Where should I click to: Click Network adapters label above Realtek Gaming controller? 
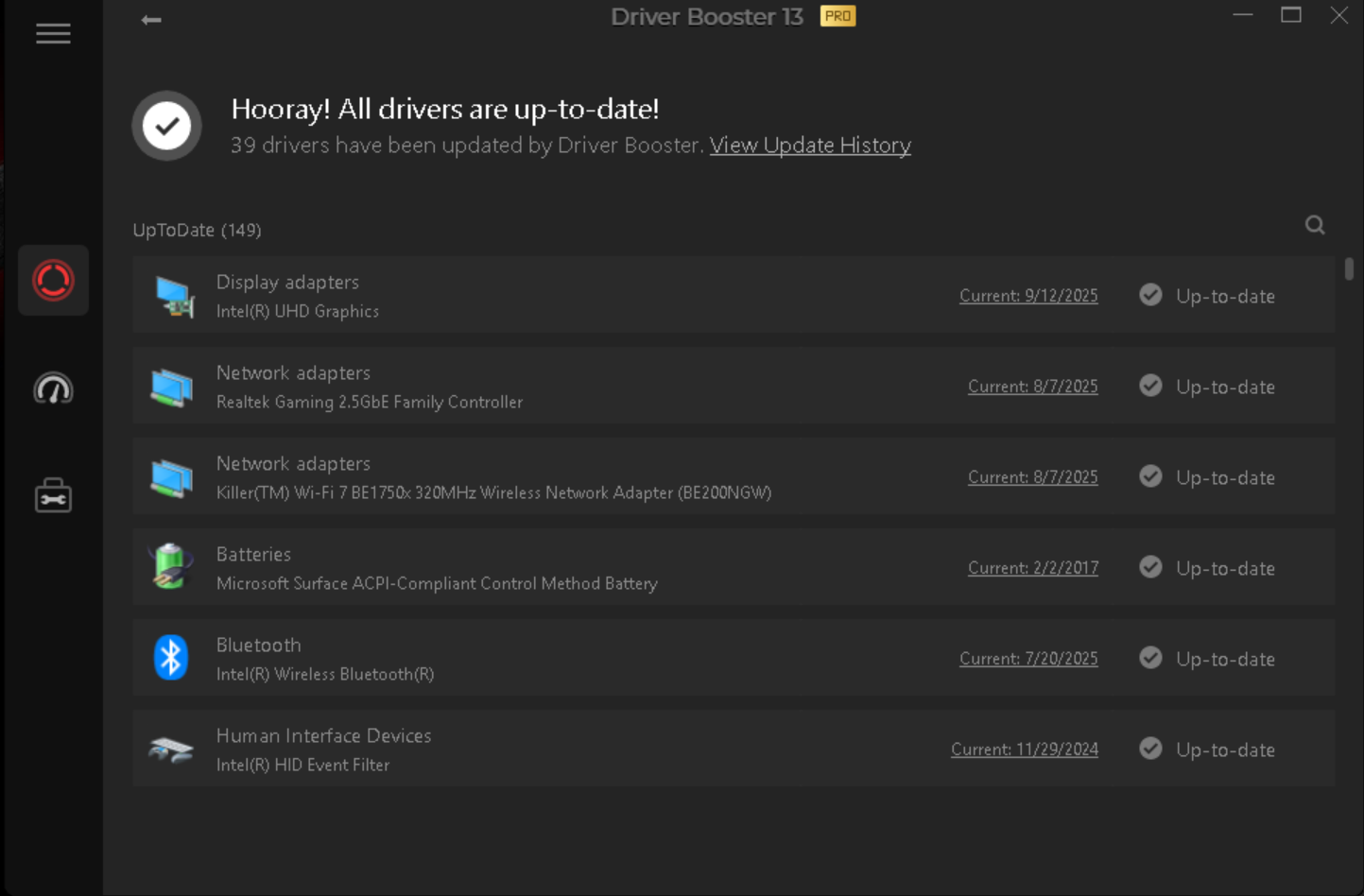click(293, 372)
